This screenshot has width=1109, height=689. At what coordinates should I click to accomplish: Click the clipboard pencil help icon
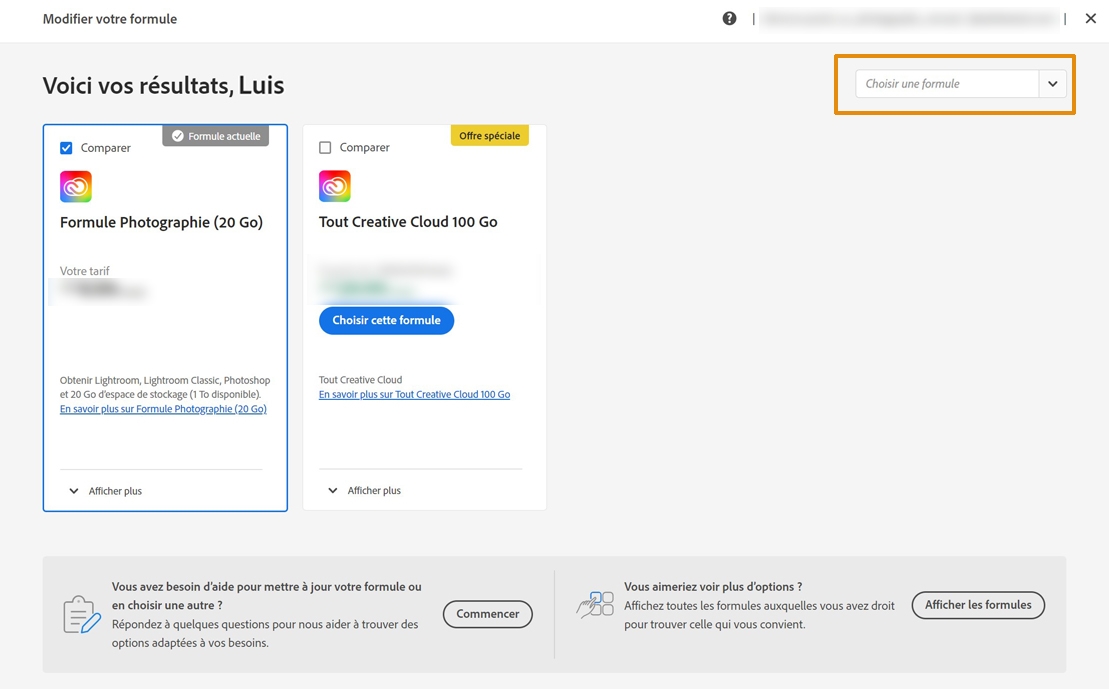click(x=81, y=614)
